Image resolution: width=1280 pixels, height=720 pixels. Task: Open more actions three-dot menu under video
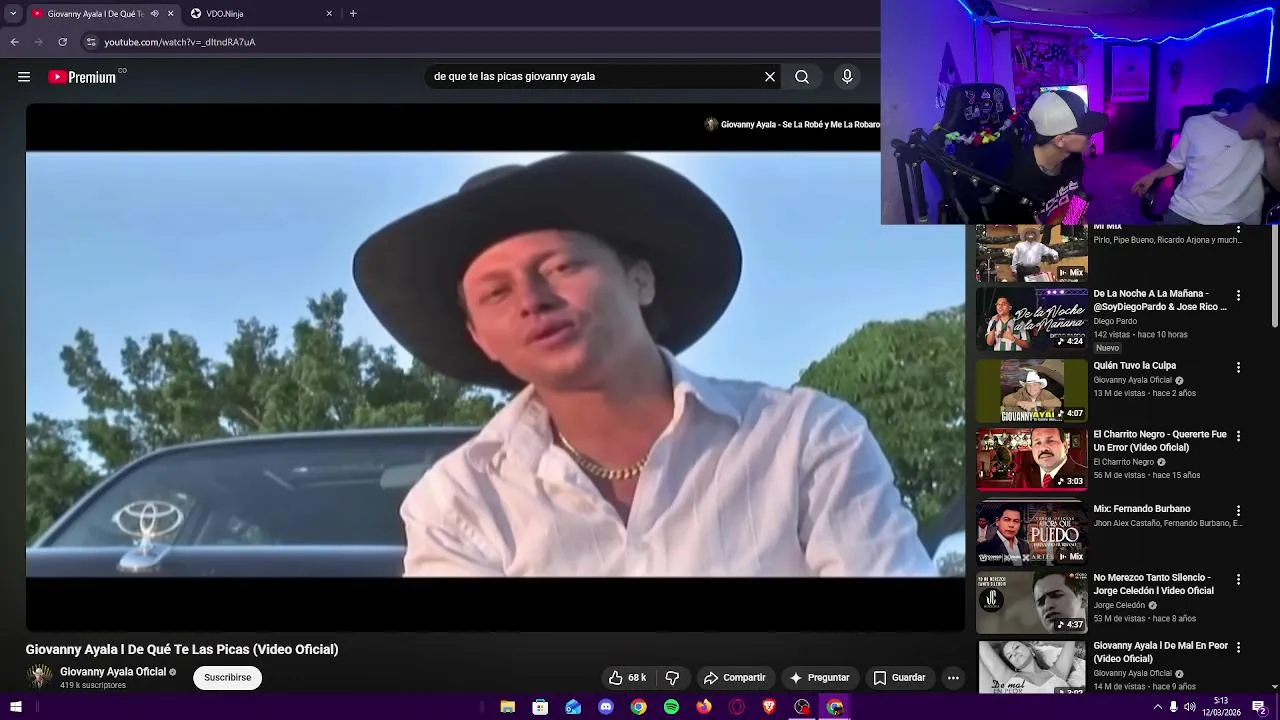click(x=953, y=678)
